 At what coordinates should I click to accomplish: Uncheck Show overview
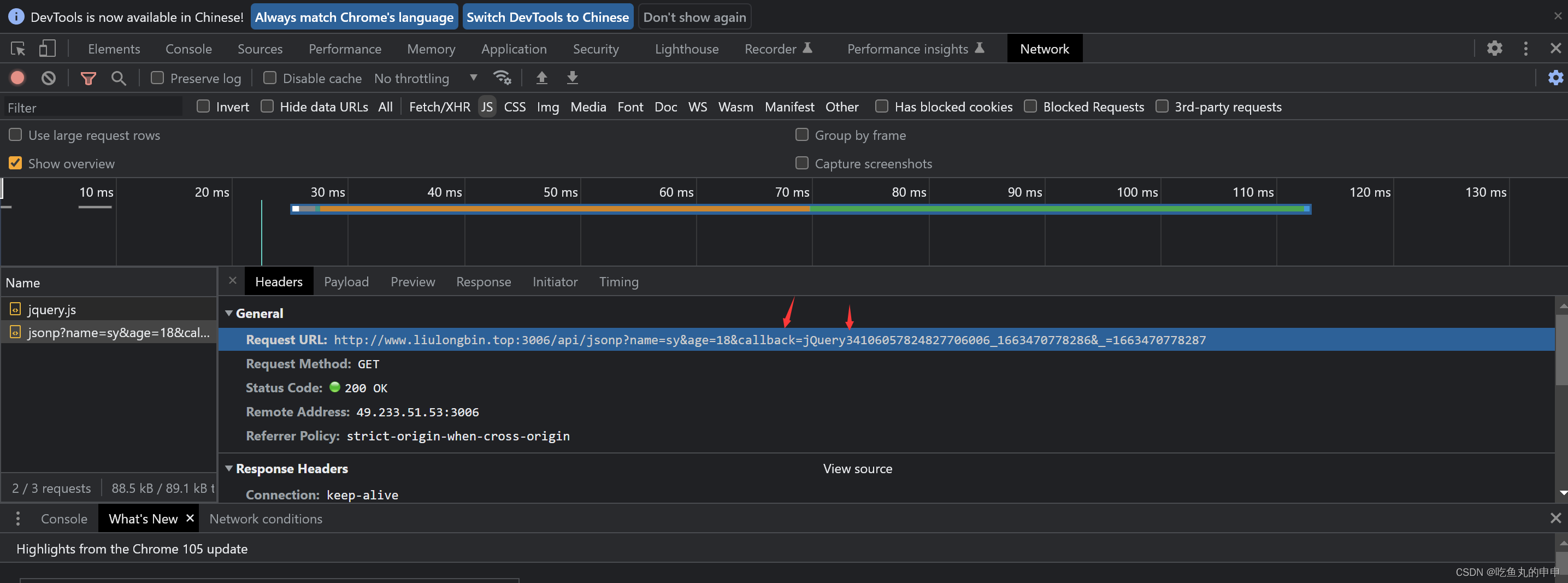[x=15, y=163]
